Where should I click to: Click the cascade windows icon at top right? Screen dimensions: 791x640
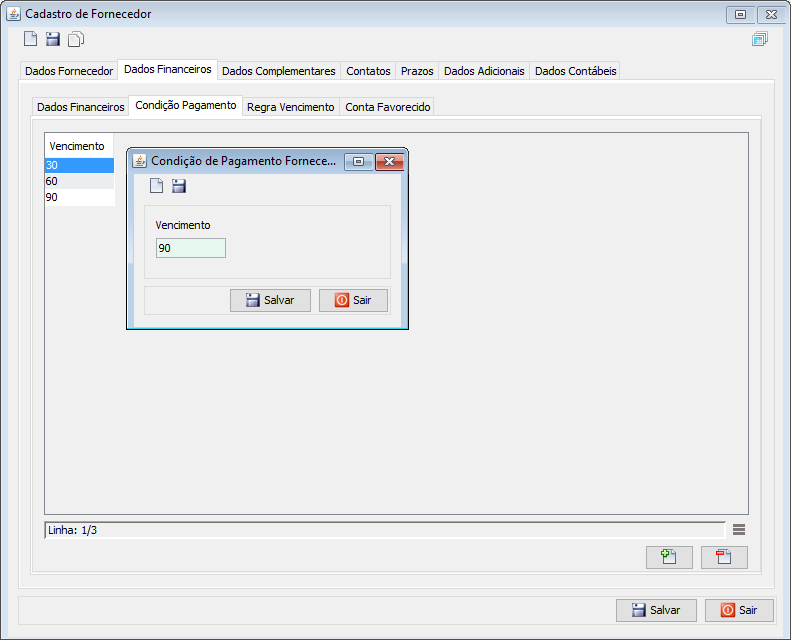(760, 40)
